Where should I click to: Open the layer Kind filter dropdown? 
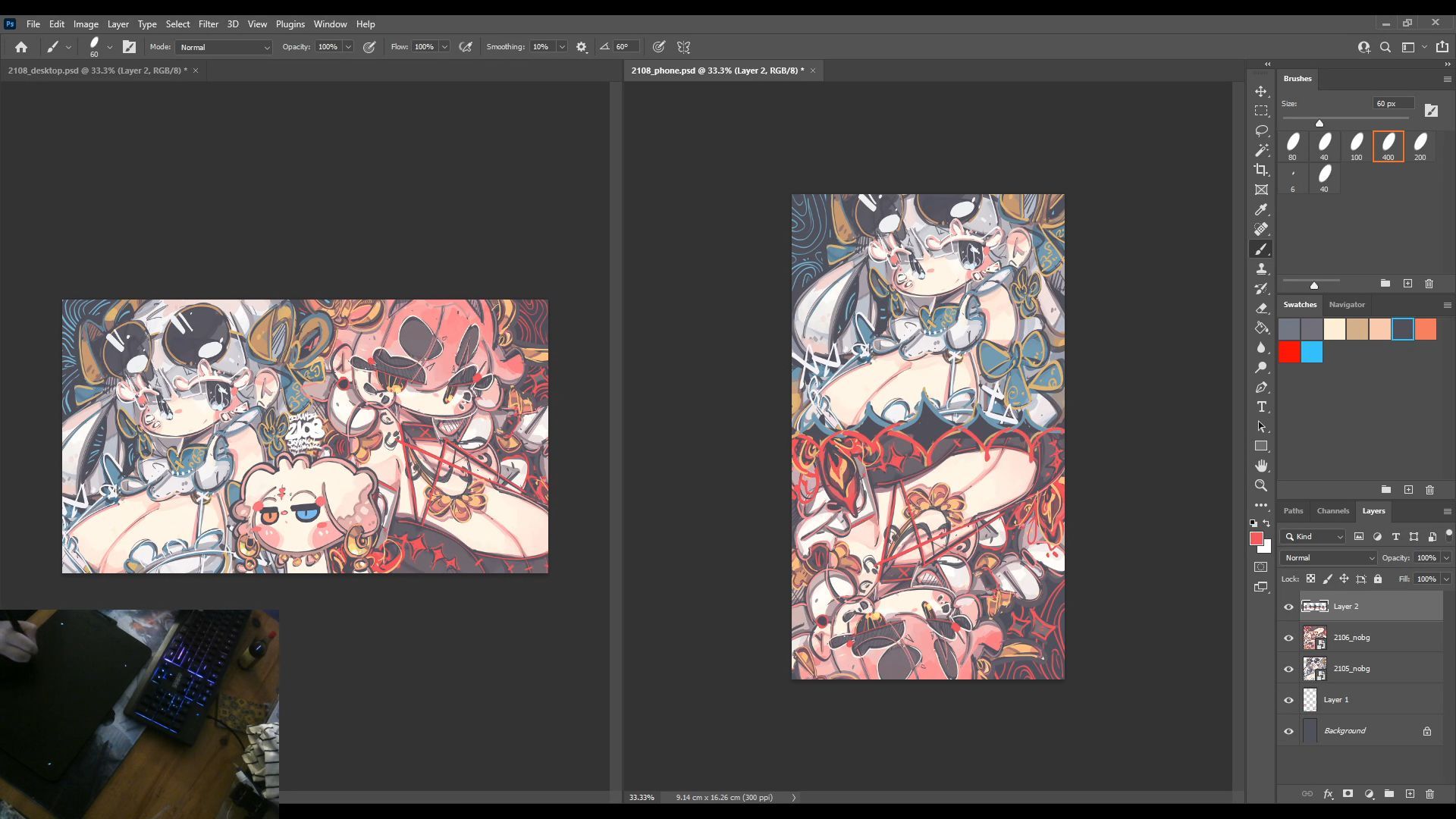[1313, 536]
